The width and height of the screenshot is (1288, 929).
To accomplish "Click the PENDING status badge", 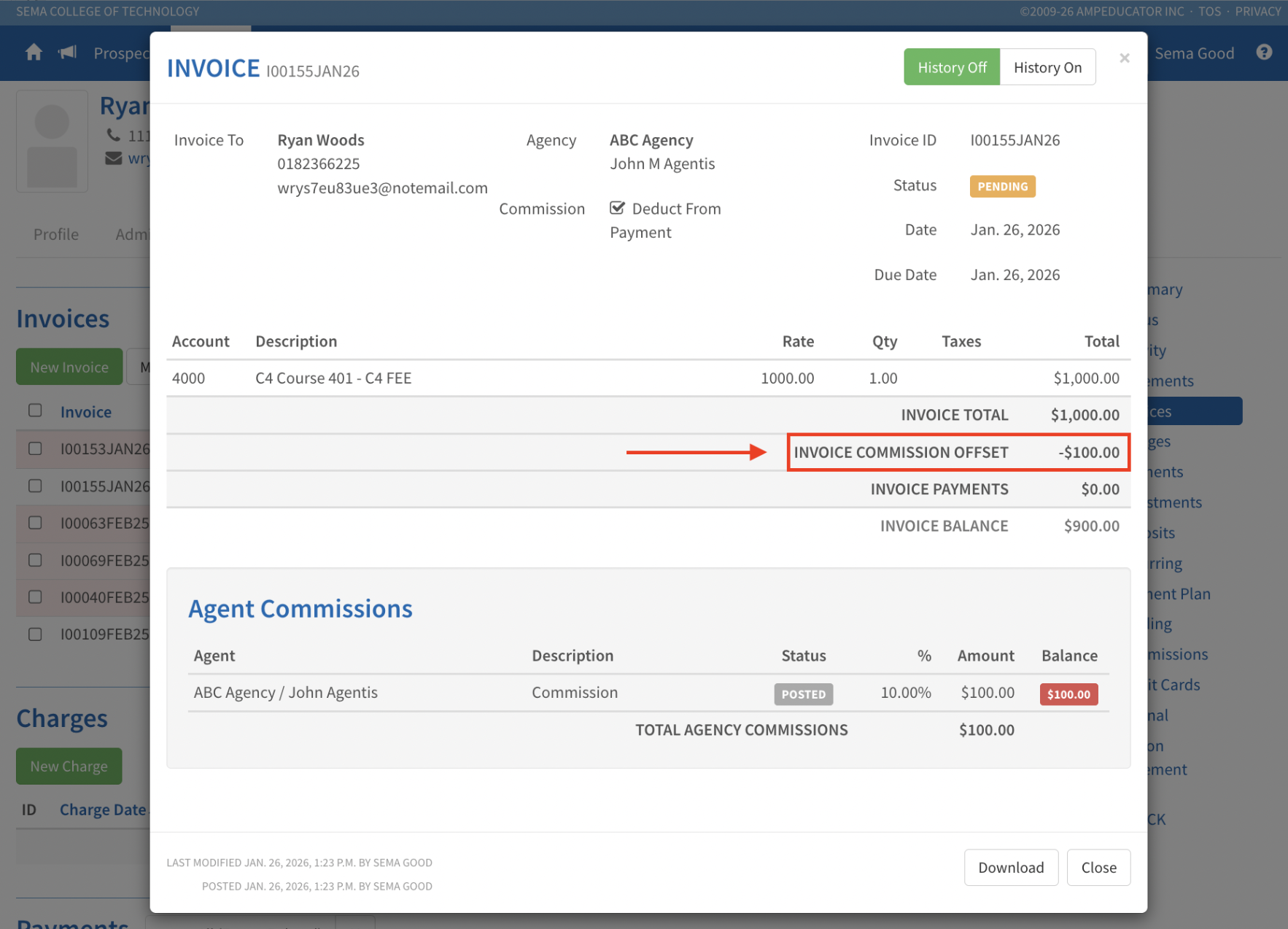I will pos(1001,187).
